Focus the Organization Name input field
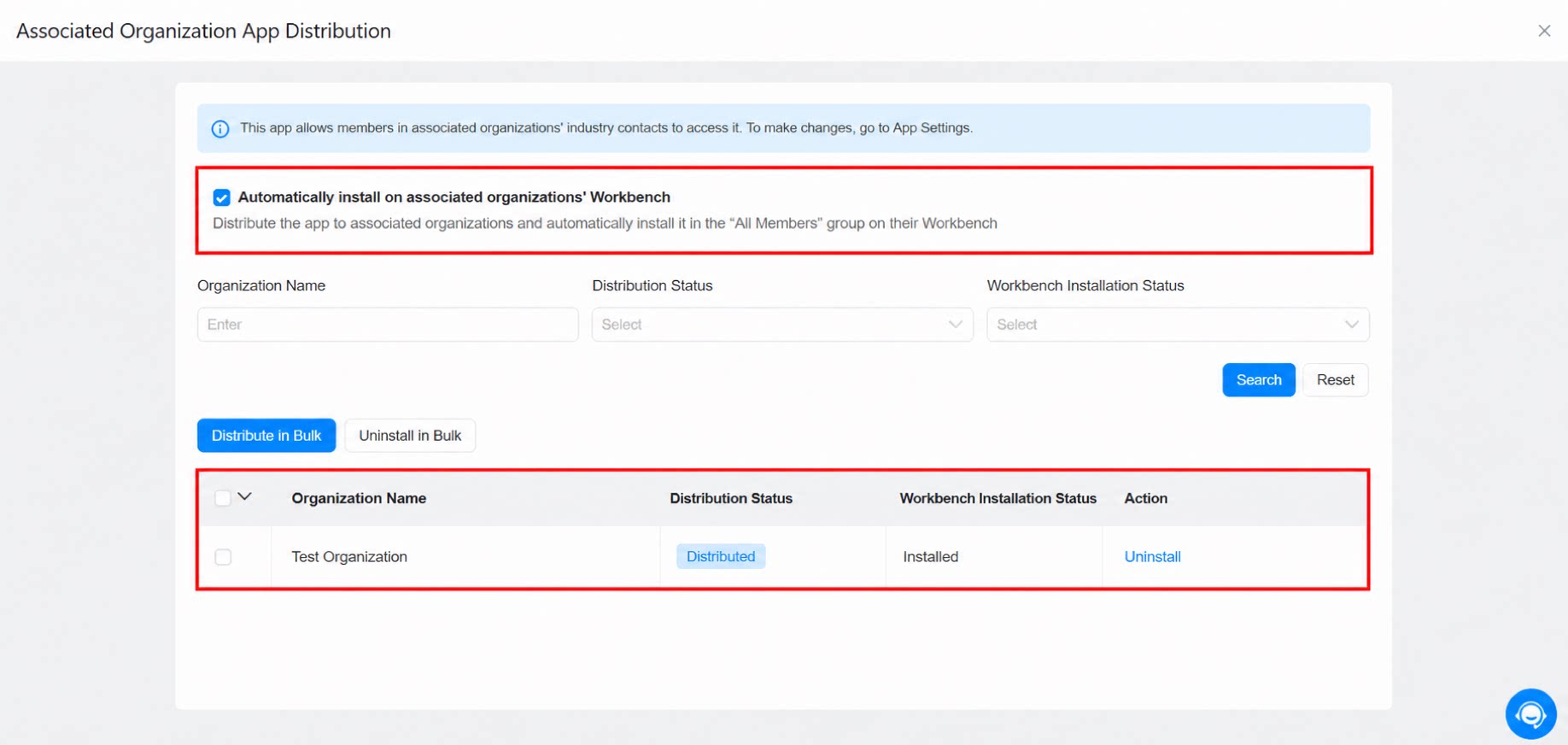The width and height of the screenshot is (1568, 745). (388, 325)
